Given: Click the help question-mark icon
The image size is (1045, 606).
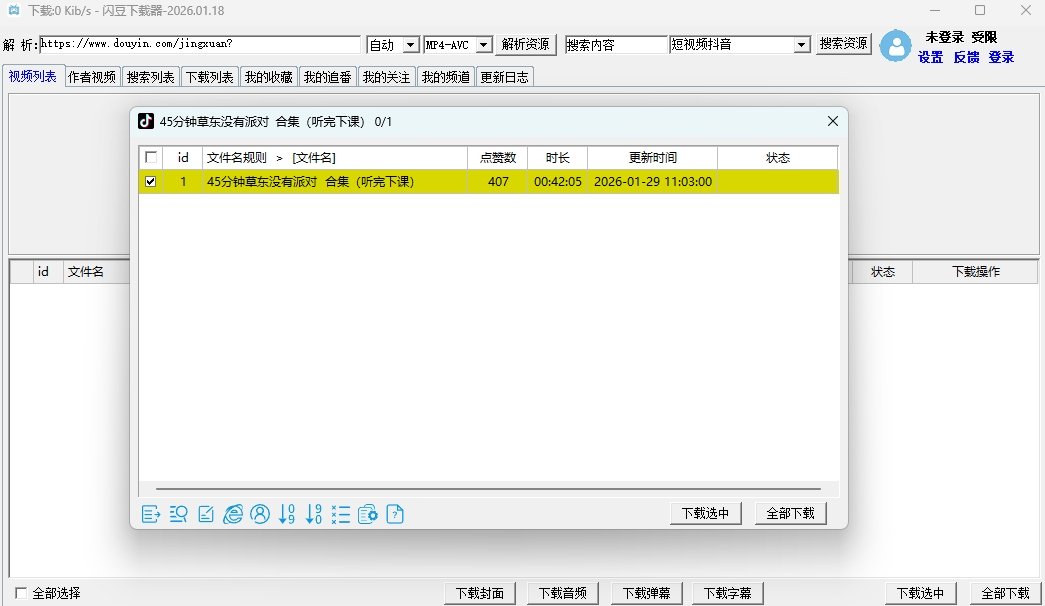Looking at the screenshot, I should click(395, 513).
